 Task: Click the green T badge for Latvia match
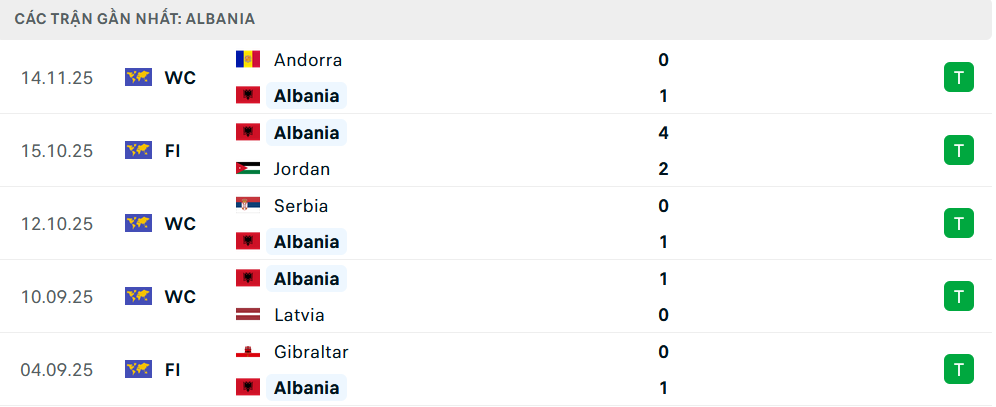(958, 297)
